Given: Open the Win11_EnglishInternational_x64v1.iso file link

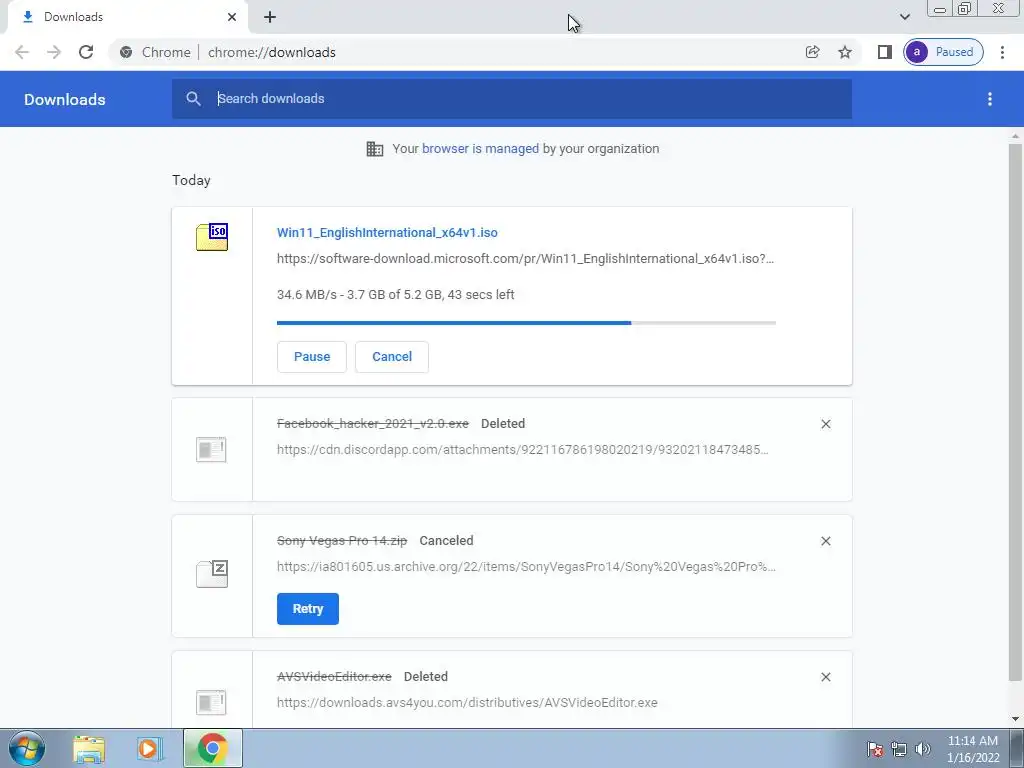Looking at the screenshot, I should pos(387,232).
